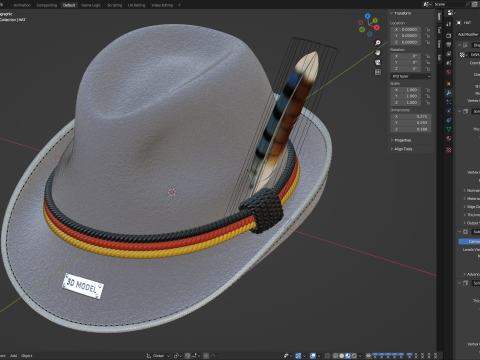
Task: Toggle X-ray mode in viewport header
Action: tap(327, 356)
